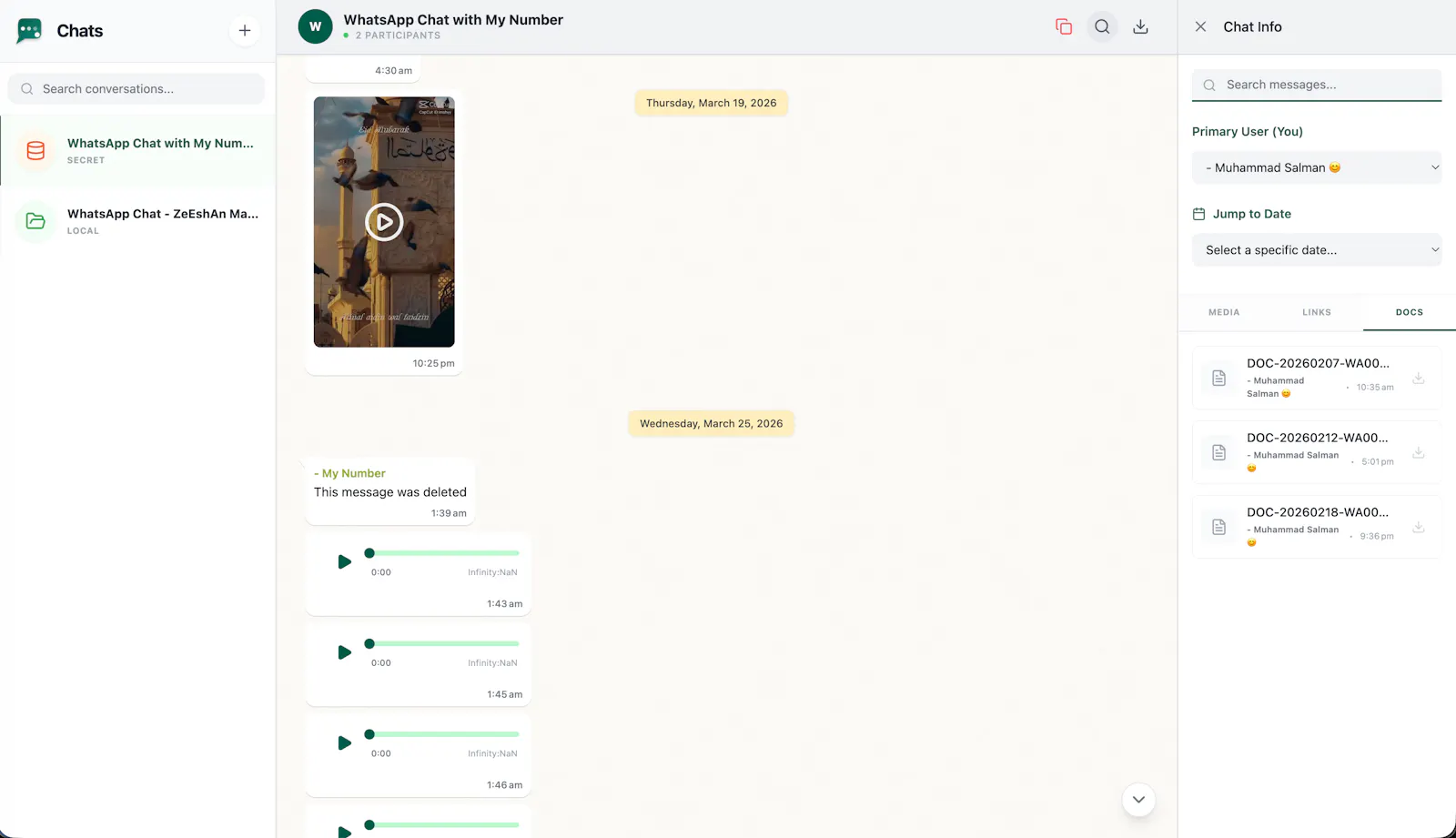This screenshot has width=1456, height=838.
Task: Click magnifier icon in Search messages box
Action: [1209, 85]
